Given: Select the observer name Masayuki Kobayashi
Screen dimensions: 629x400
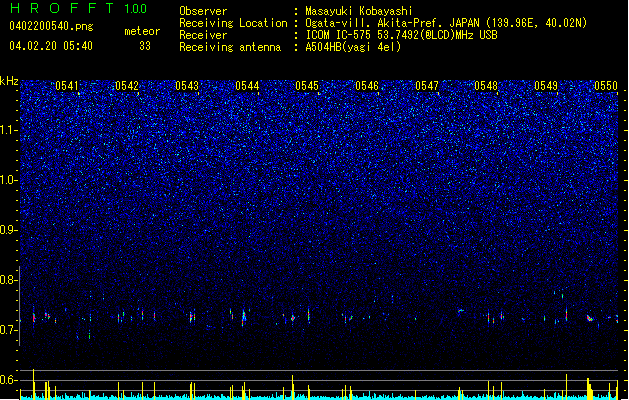Looking at the screenshot, I should [x=359, y=11].
